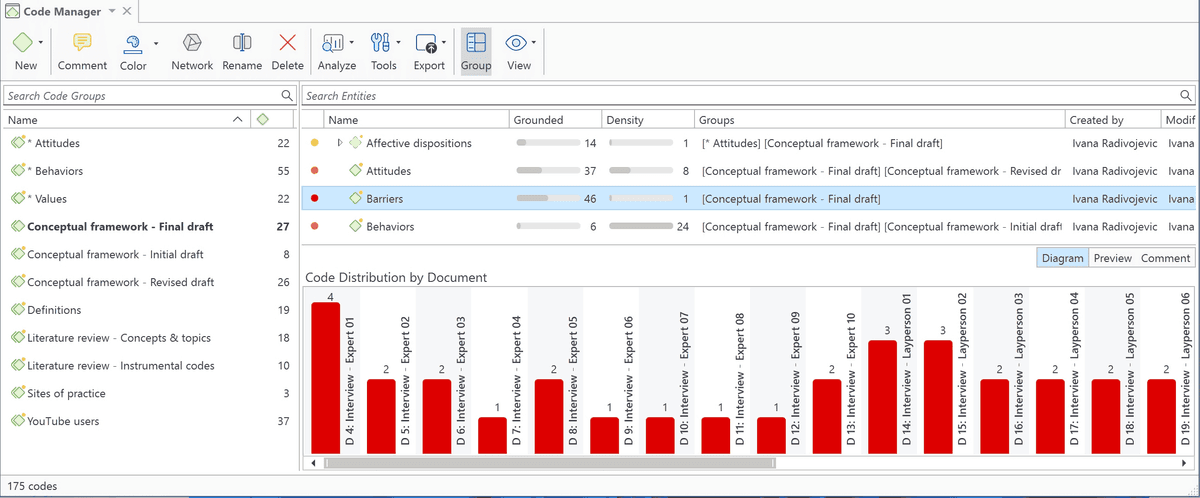The width and height of the screenshot is (1200, 498).
Task: Open the Network view icon
Action: tap(192, 43)
